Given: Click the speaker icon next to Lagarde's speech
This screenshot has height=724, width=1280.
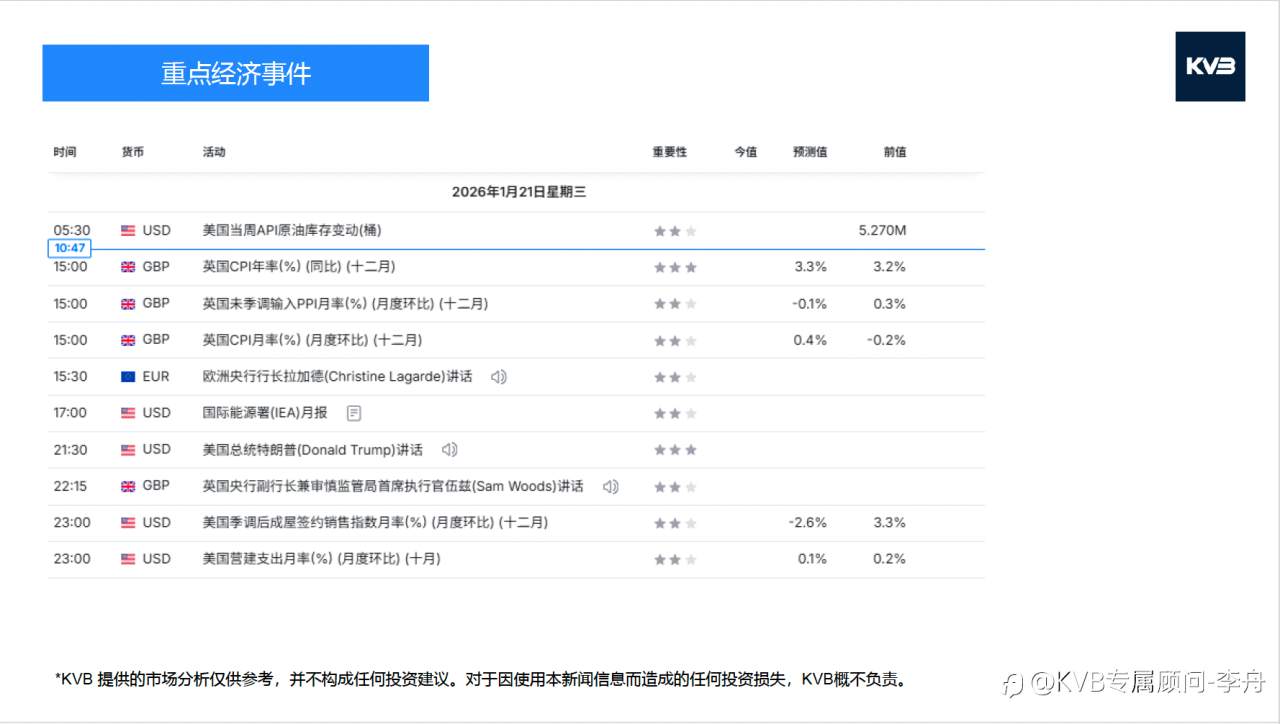Looking at the screenshot, I should click(x=498, y=377).
